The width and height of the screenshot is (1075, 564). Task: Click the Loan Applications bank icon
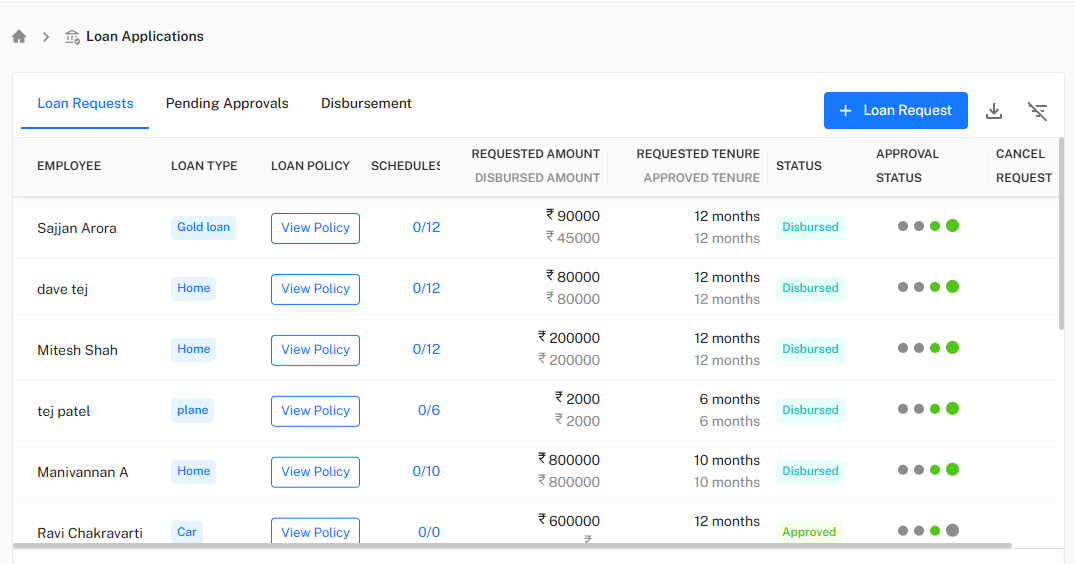click(x=72, y=37)
